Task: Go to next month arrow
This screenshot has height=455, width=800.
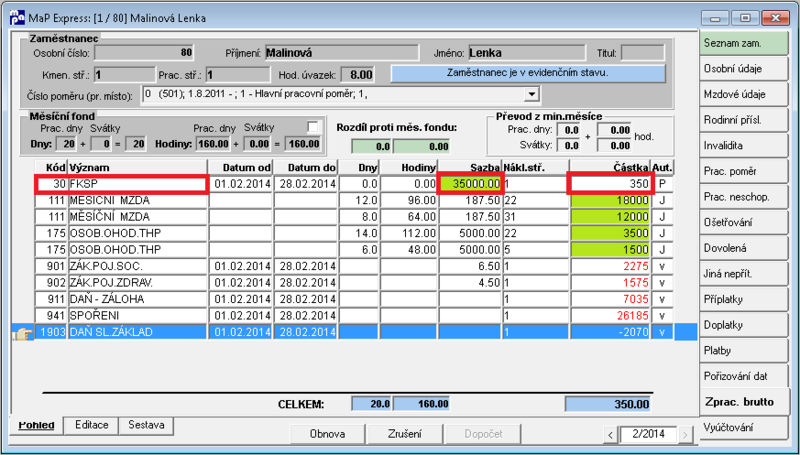Action: [x=685, y=435]
